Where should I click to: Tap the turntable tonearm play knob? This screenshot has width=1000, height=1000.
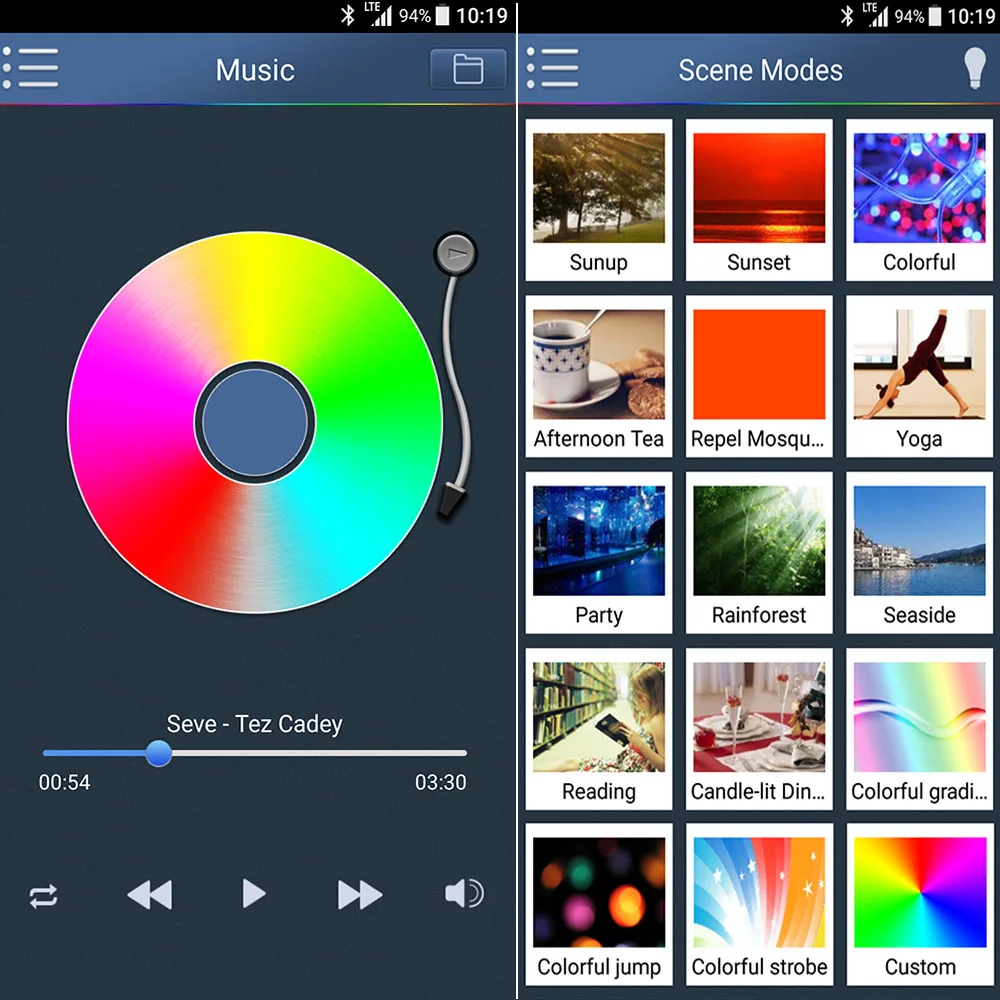point(455,253)
